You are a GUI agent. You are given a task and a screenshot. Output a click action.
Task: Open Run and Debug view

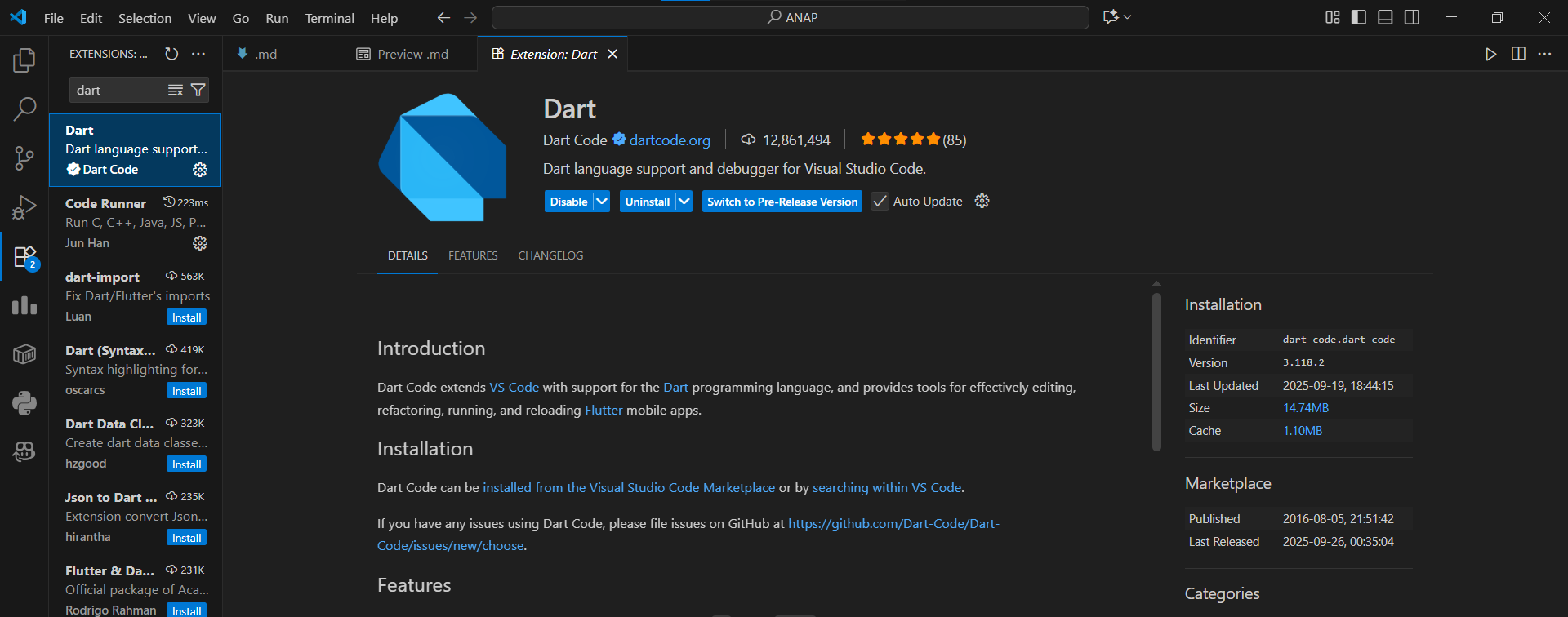click(x=24, y=207)
